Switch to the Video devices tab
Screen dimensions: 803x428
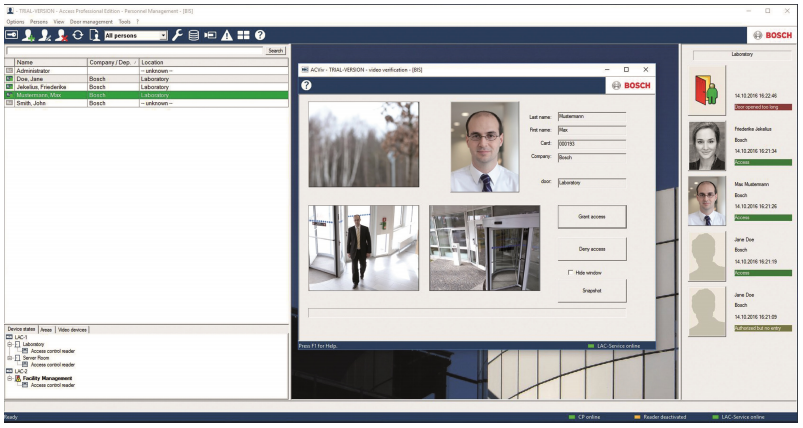pos(72,330)
